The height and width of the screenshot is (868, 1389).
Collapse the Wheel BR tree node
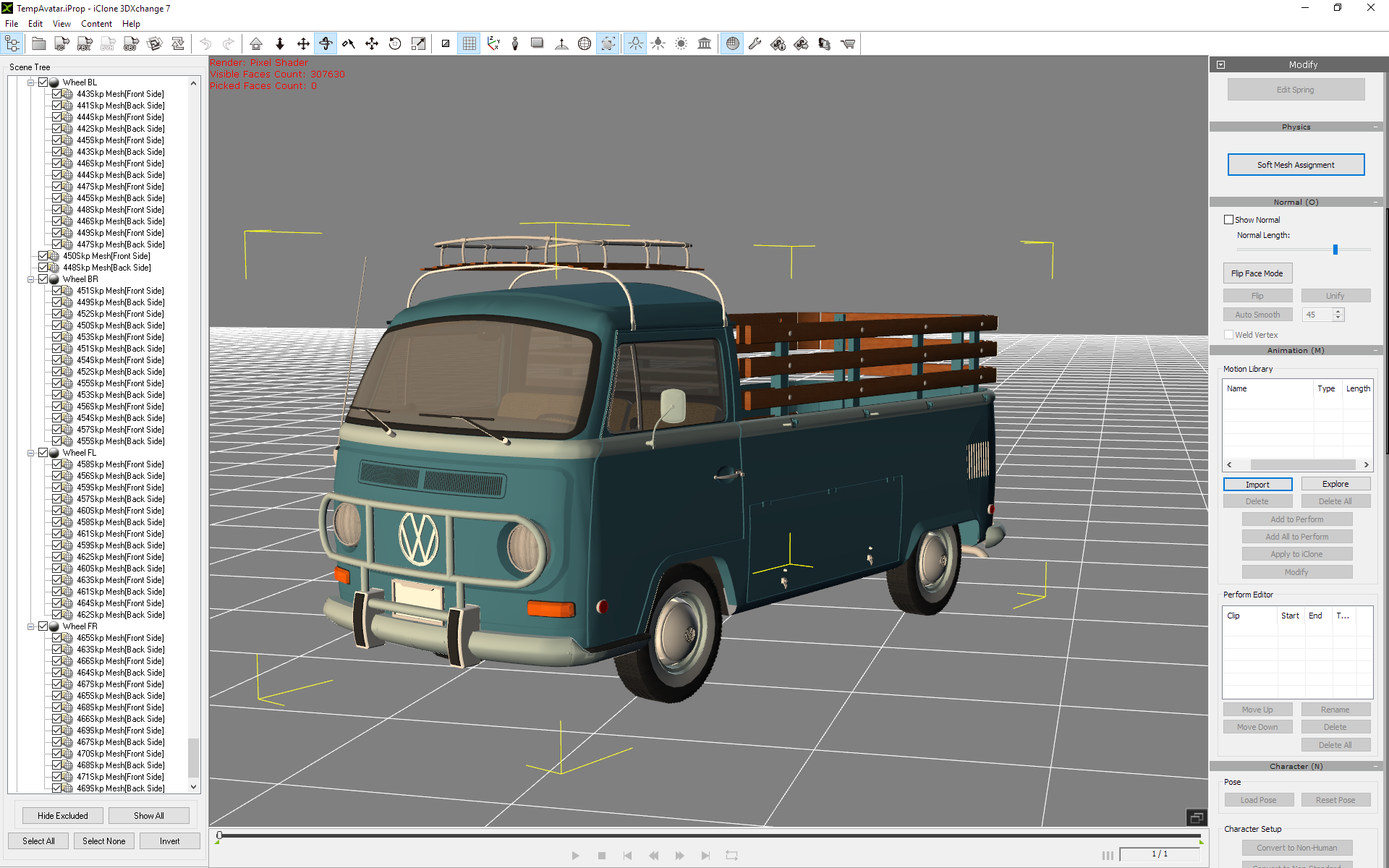coord(31,279)
